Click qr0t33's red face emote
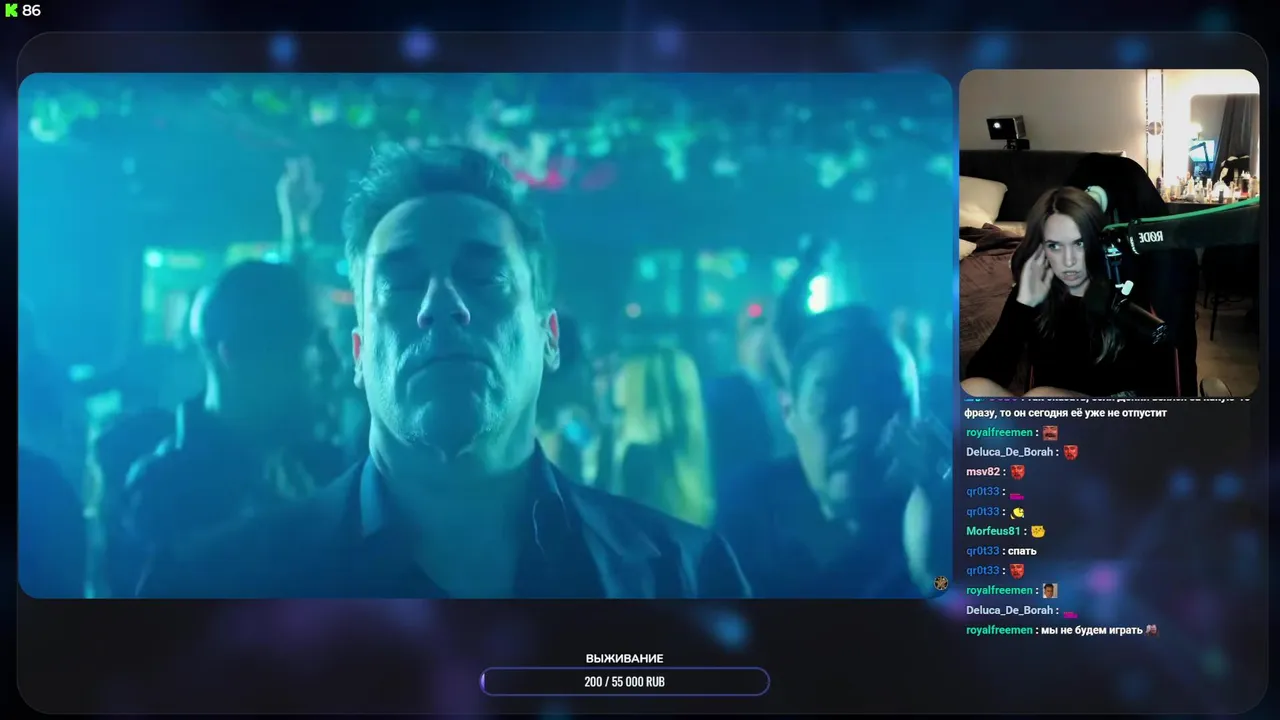The image size is (1280, 720). (x=1017, y=570)
